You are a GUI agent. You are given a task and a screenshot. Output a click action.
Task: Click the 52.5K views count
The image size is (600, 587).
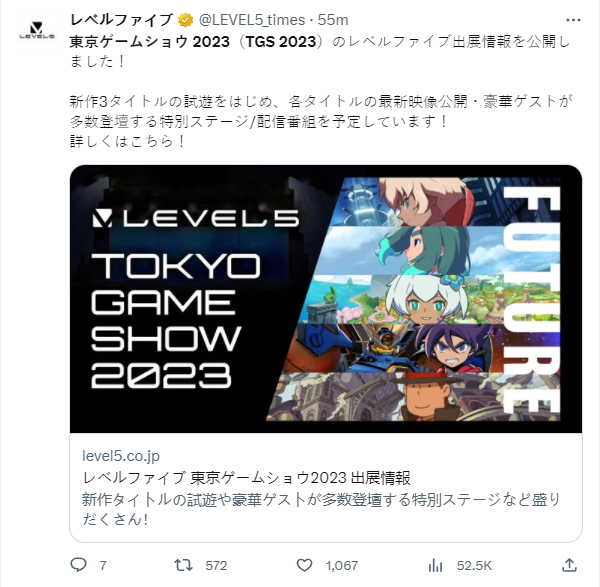click(x=474, y=566)
